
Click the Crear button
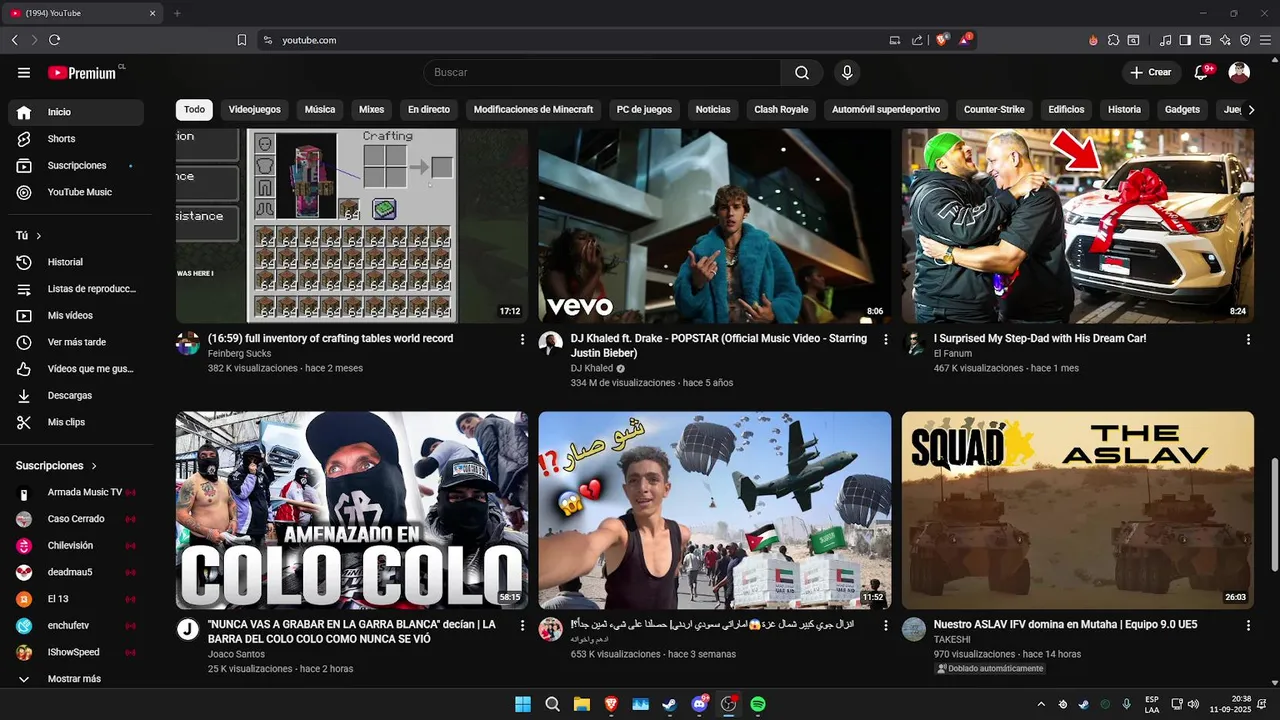point(1151,73)
